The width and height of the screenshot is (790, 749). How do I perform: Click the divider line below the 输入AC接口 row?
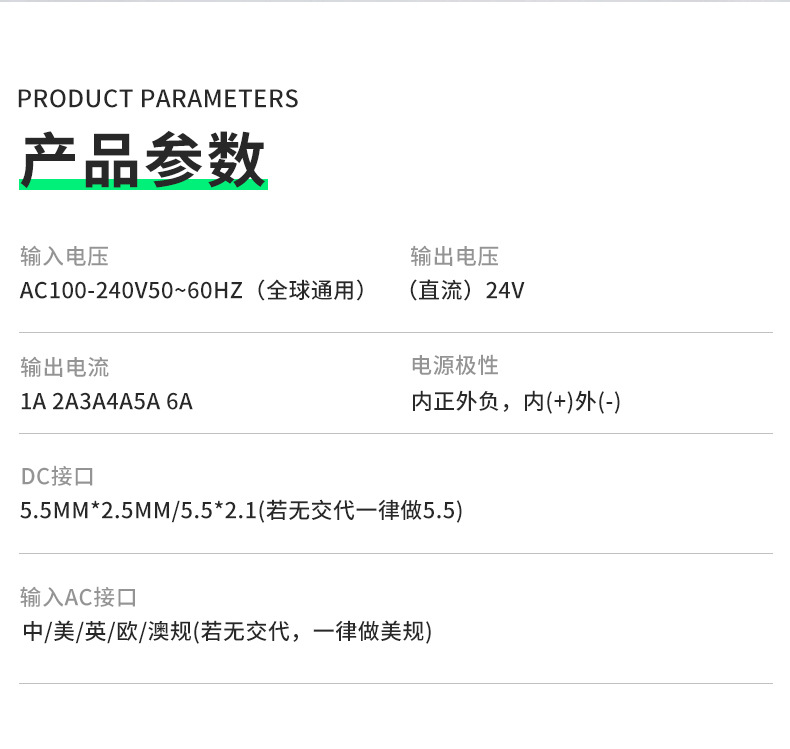pyautogui.click(x=396, y=683)
